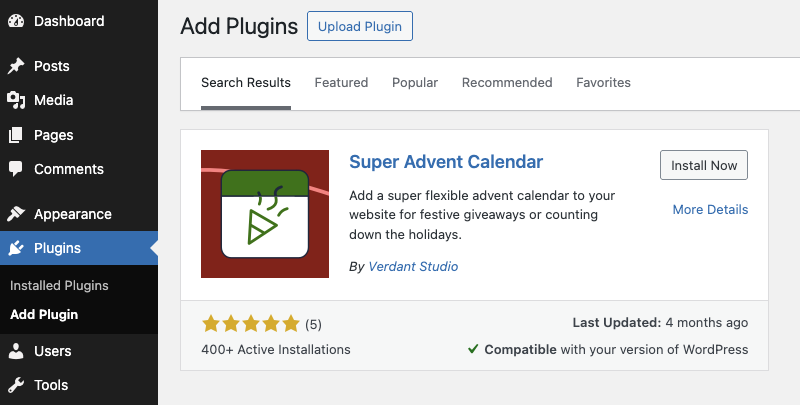Click the Comments speech bubble icon
800x405 pixels.
[x=16, y=169]
